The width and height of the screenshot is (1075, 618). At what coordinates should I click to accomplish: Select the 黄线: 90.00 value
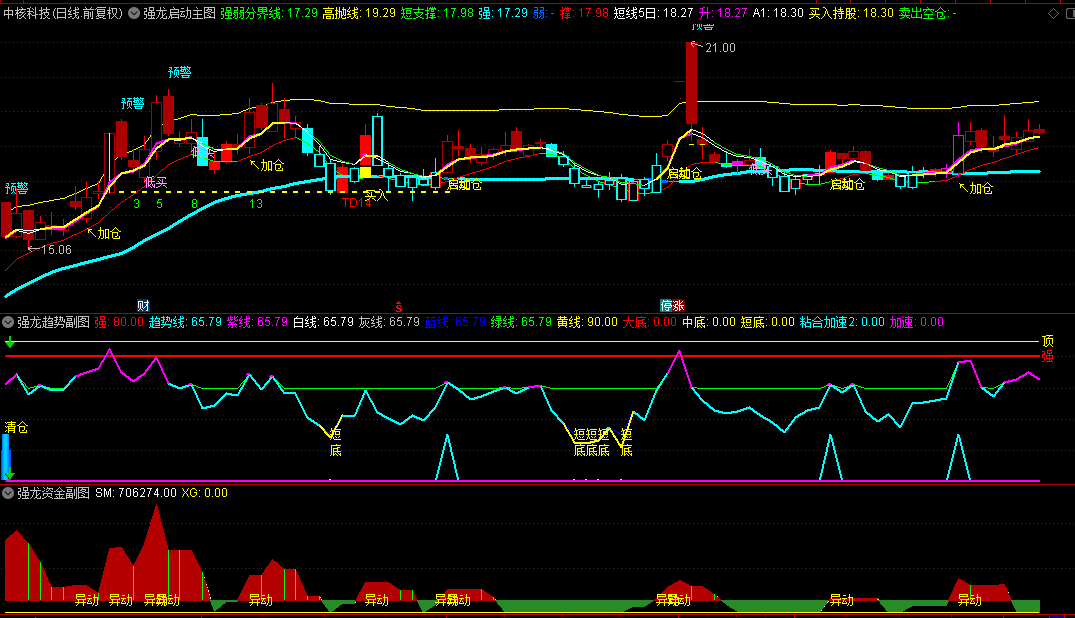click(587, 322)
